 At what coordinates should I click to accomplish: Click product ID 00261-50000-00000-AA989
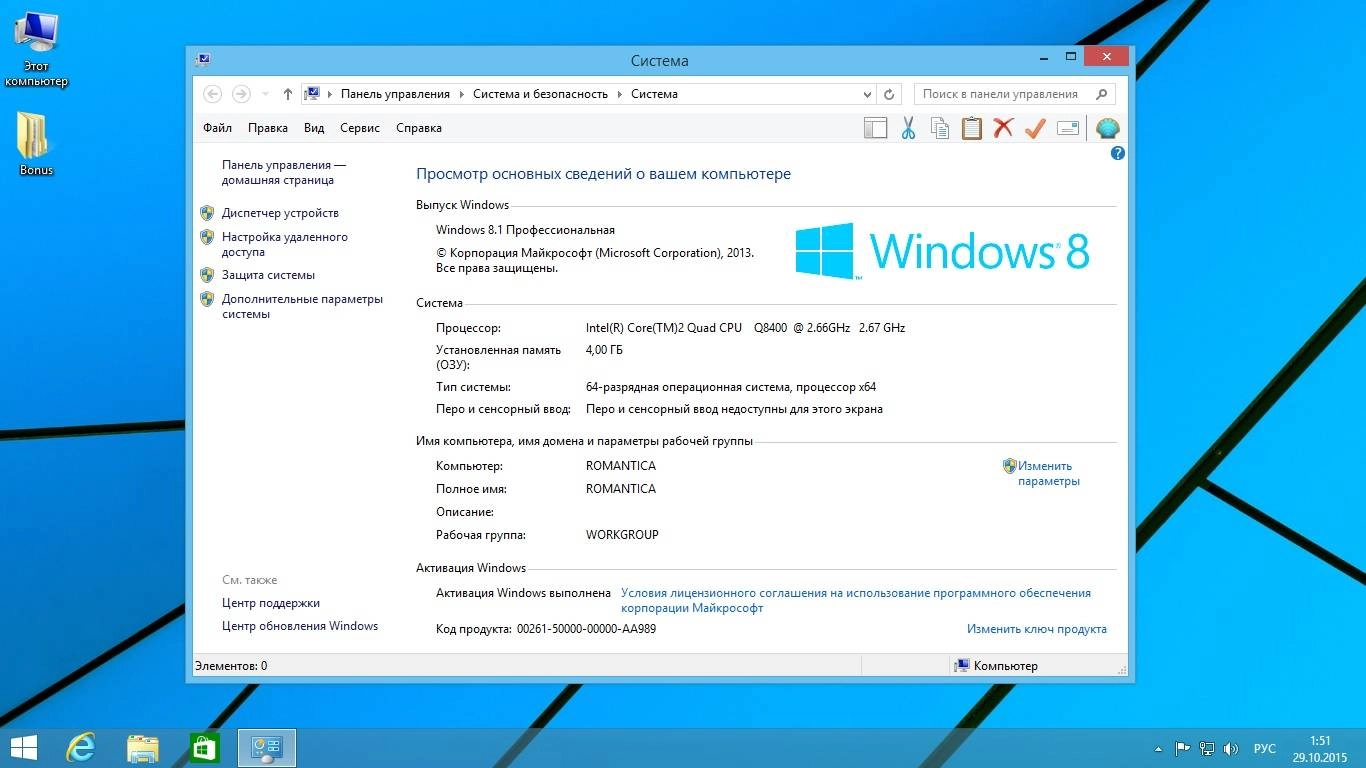click(x=586, y=629)
